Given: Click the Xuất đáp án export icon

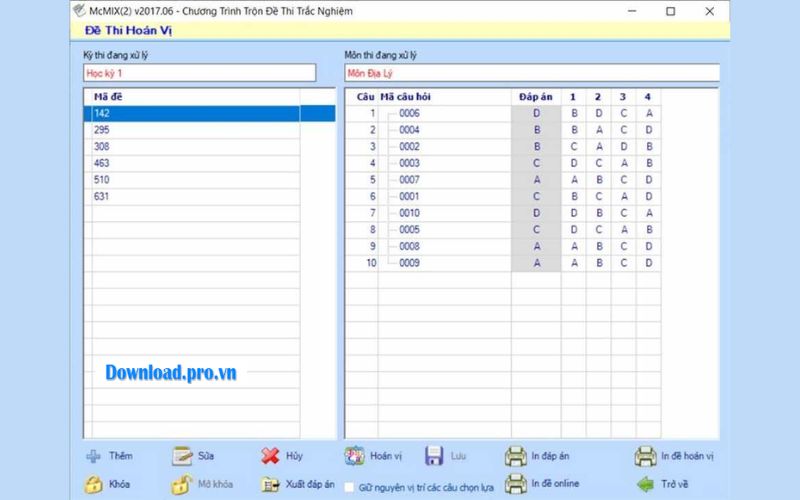Looking at the screenshot, I should coord(270,485).
